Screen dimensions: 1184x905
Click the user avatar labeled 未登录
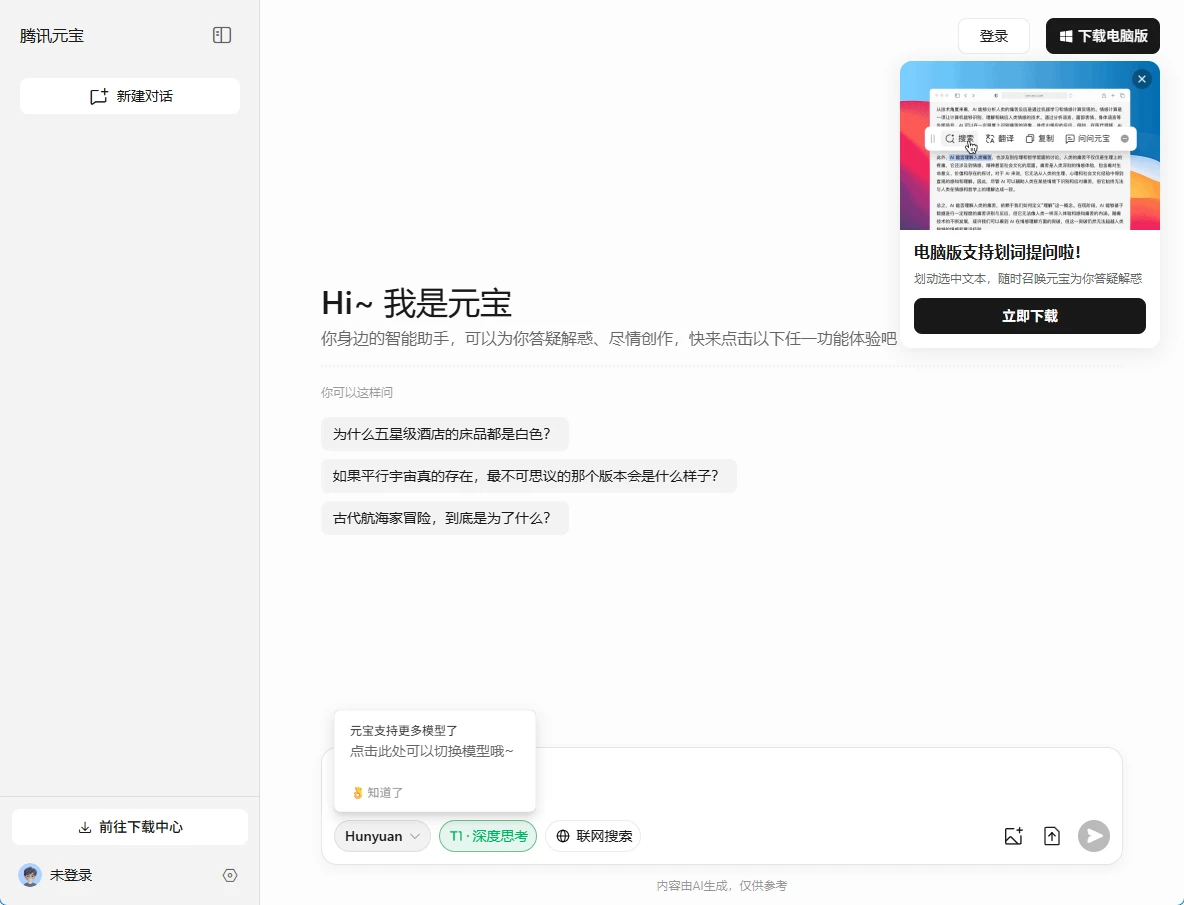(x=30, y=875)
